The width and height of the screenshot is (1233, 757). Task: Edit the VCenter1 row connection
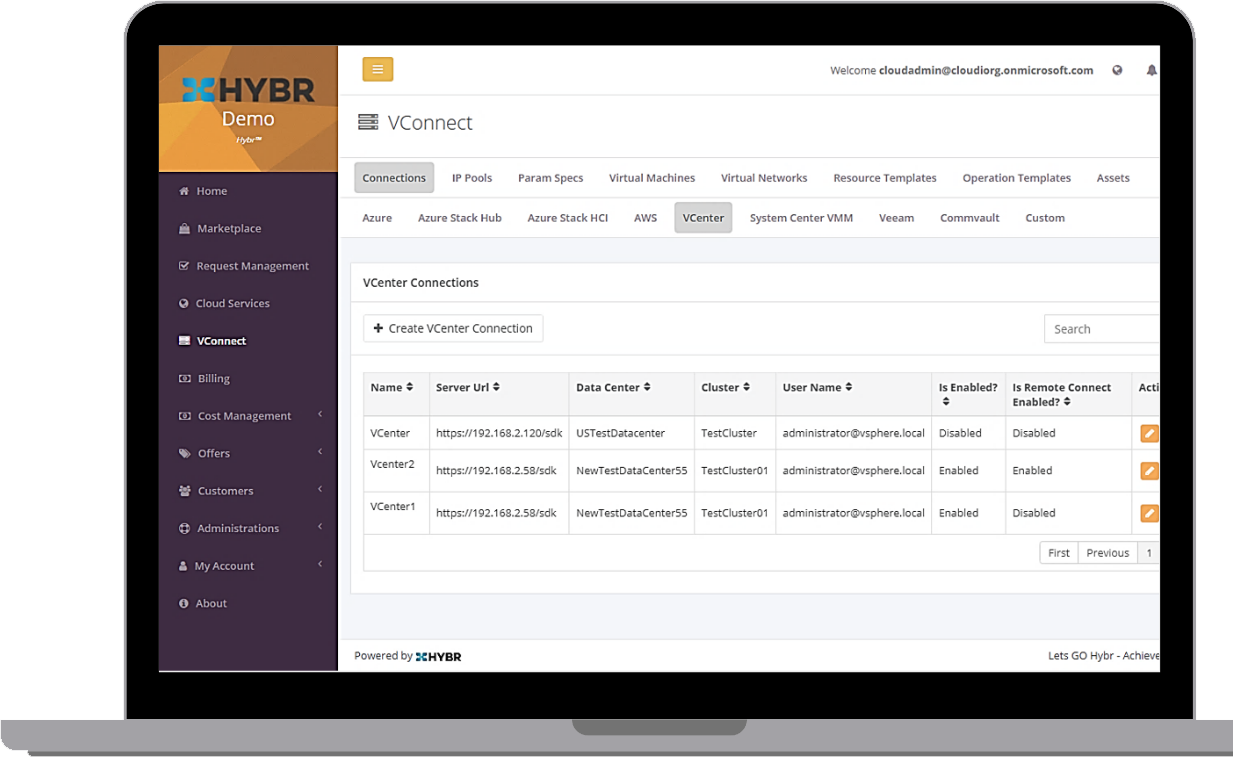(1150, 513)
